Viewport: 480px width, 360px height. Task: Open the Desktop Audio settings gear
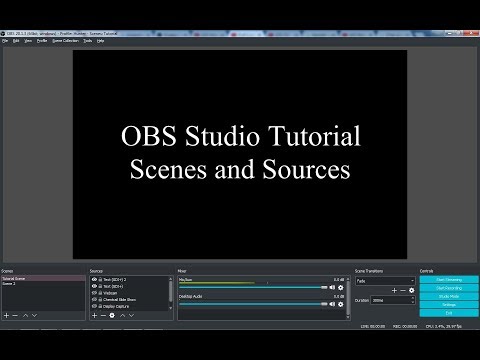341,304
